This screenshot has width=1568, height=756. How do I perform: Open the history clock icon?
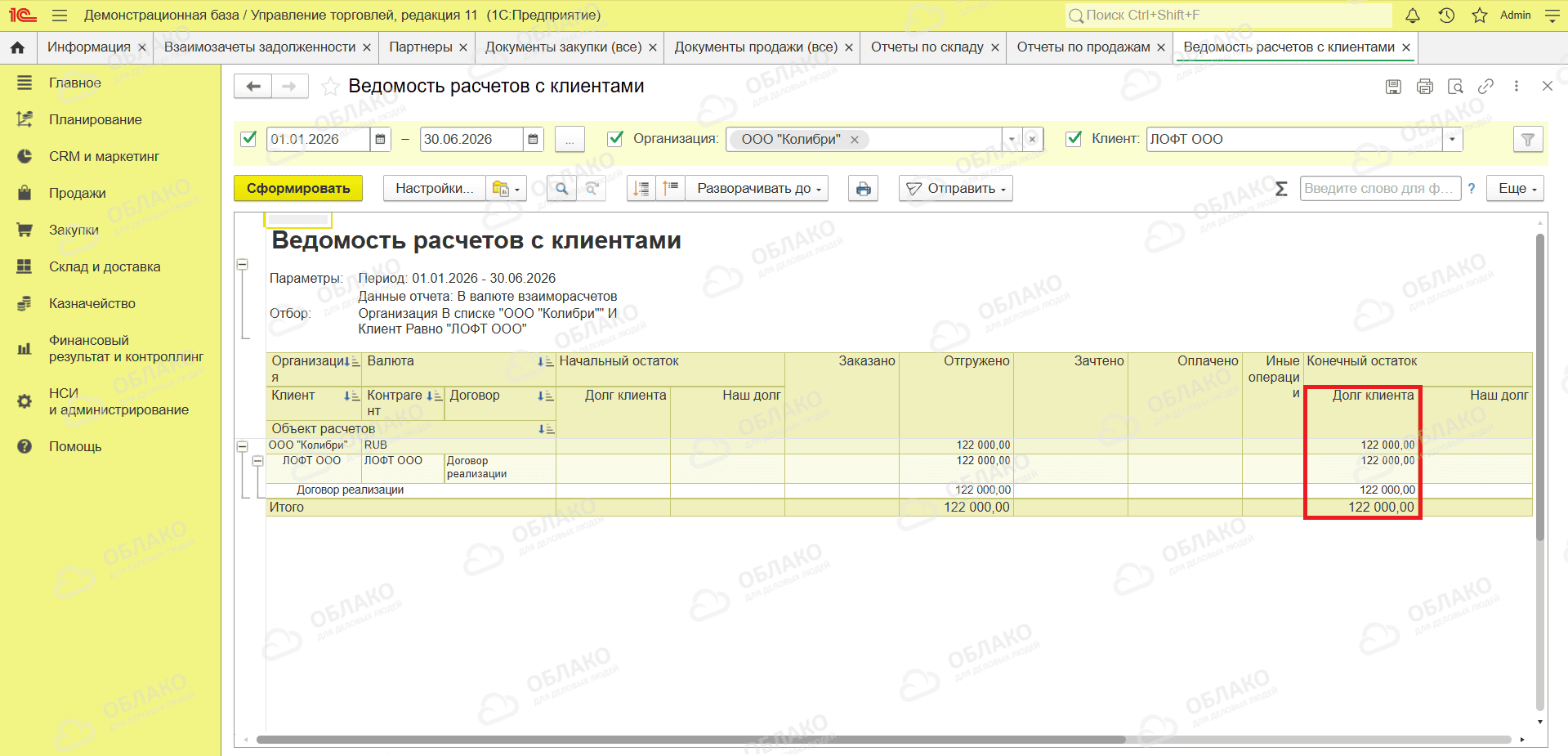point(1446,16)
